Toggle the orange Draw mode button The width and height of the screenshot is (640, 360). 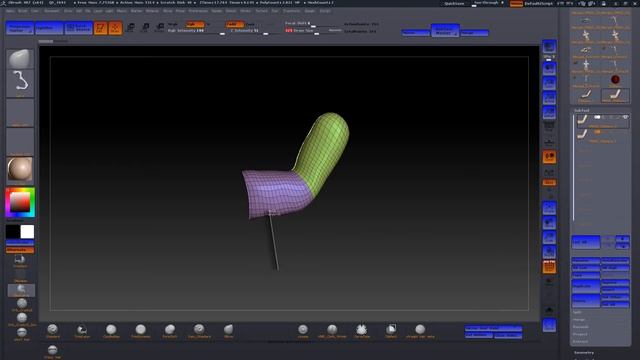115,28
